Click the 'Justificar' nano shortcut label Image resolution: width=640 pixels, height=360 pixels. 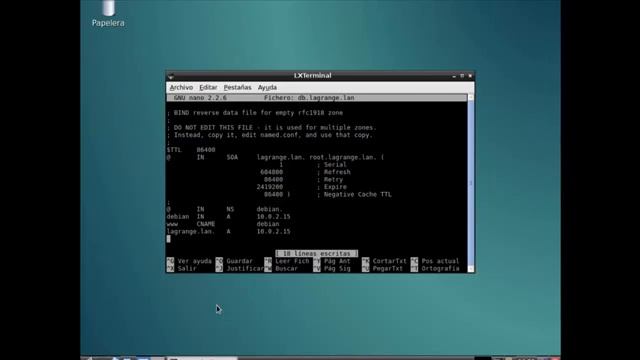(x=245, y=269)
